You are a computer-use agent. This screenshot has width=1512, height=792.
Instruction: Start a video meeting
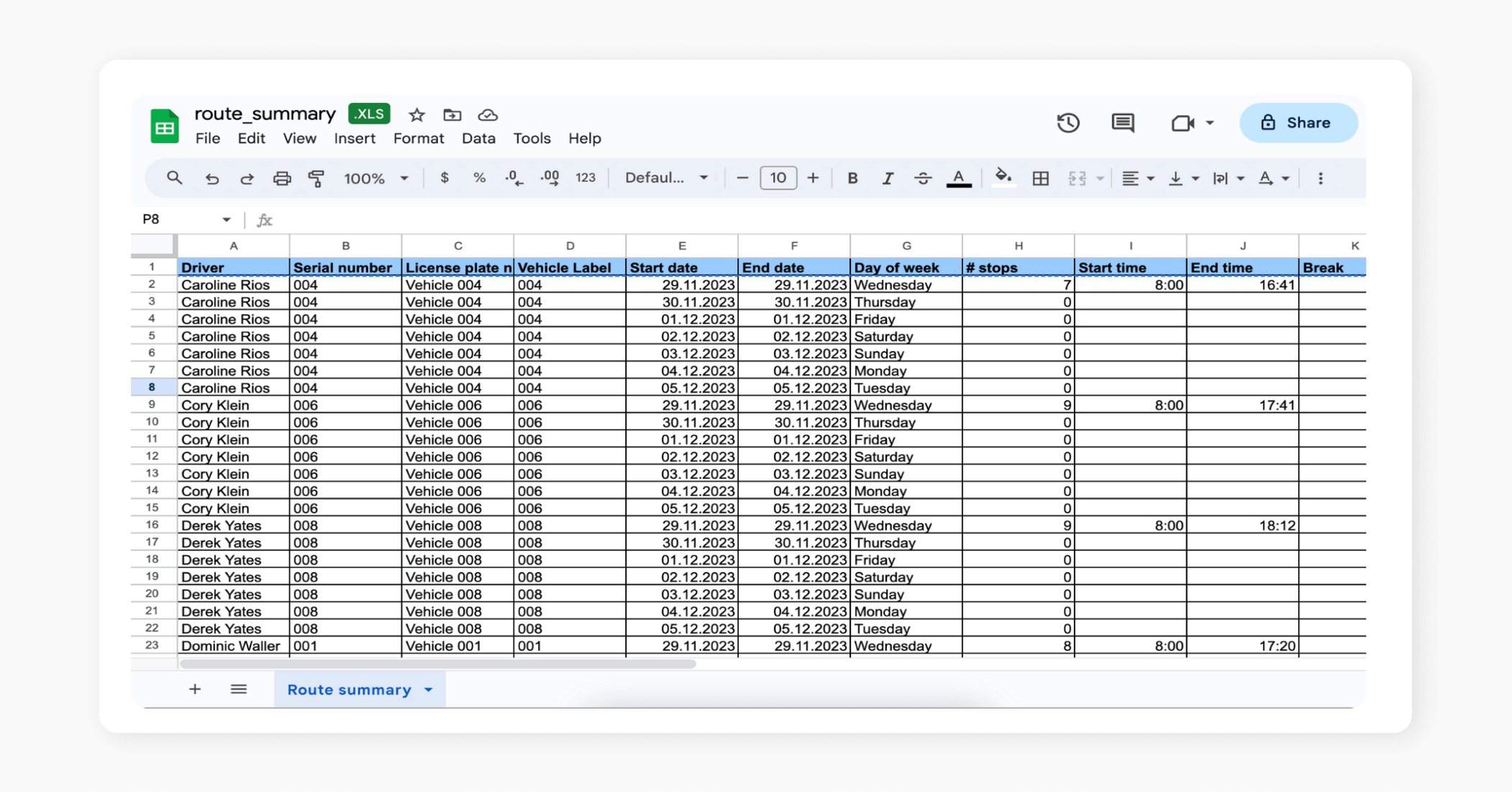[1182, 123]
